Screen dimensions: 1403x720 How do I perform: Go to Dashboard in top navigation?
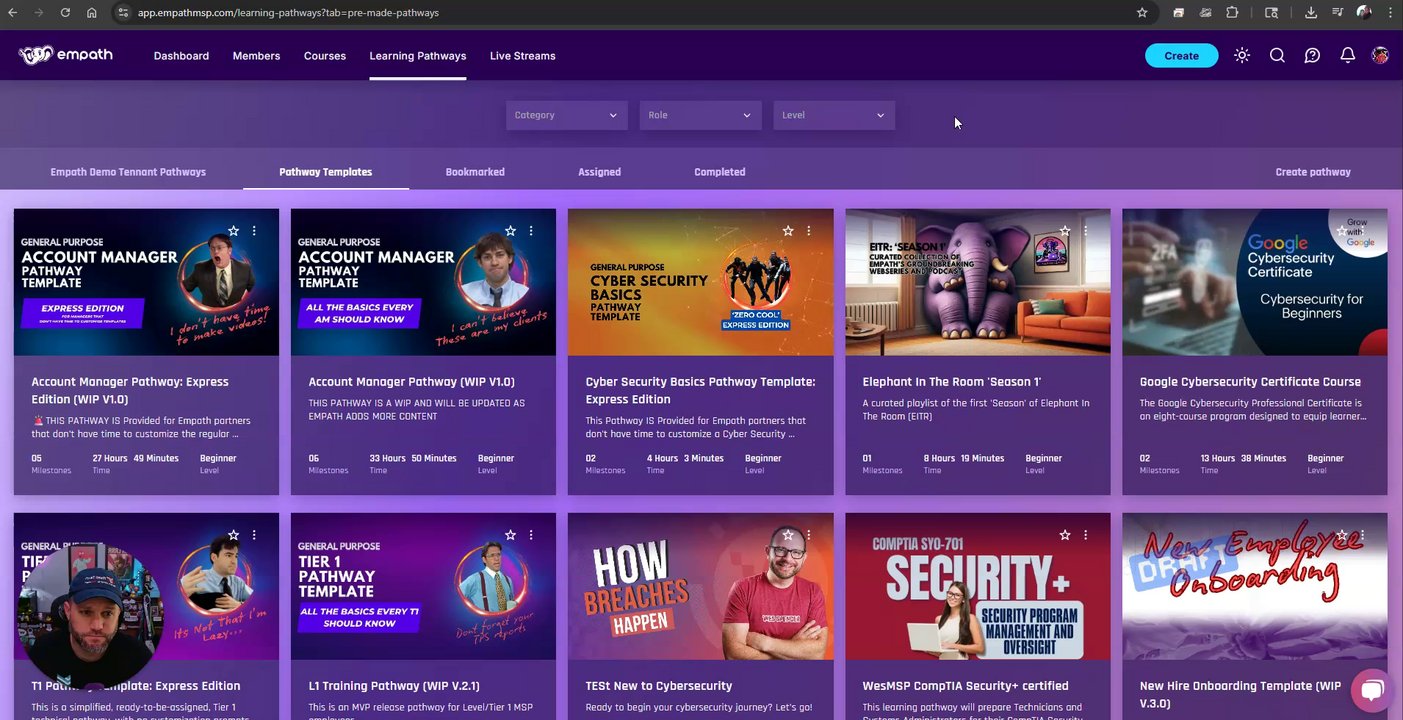click(x=181, y=56)
